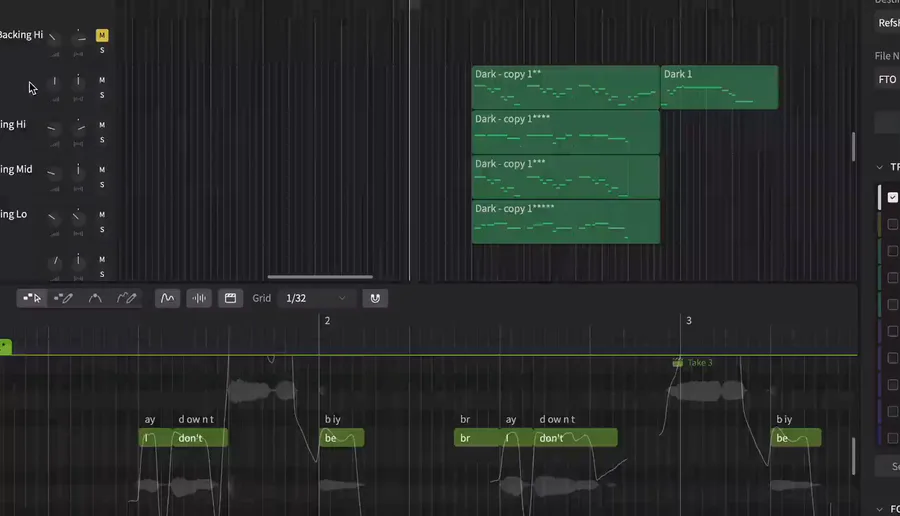Toggle the pitch curve display button

point(167,298)
